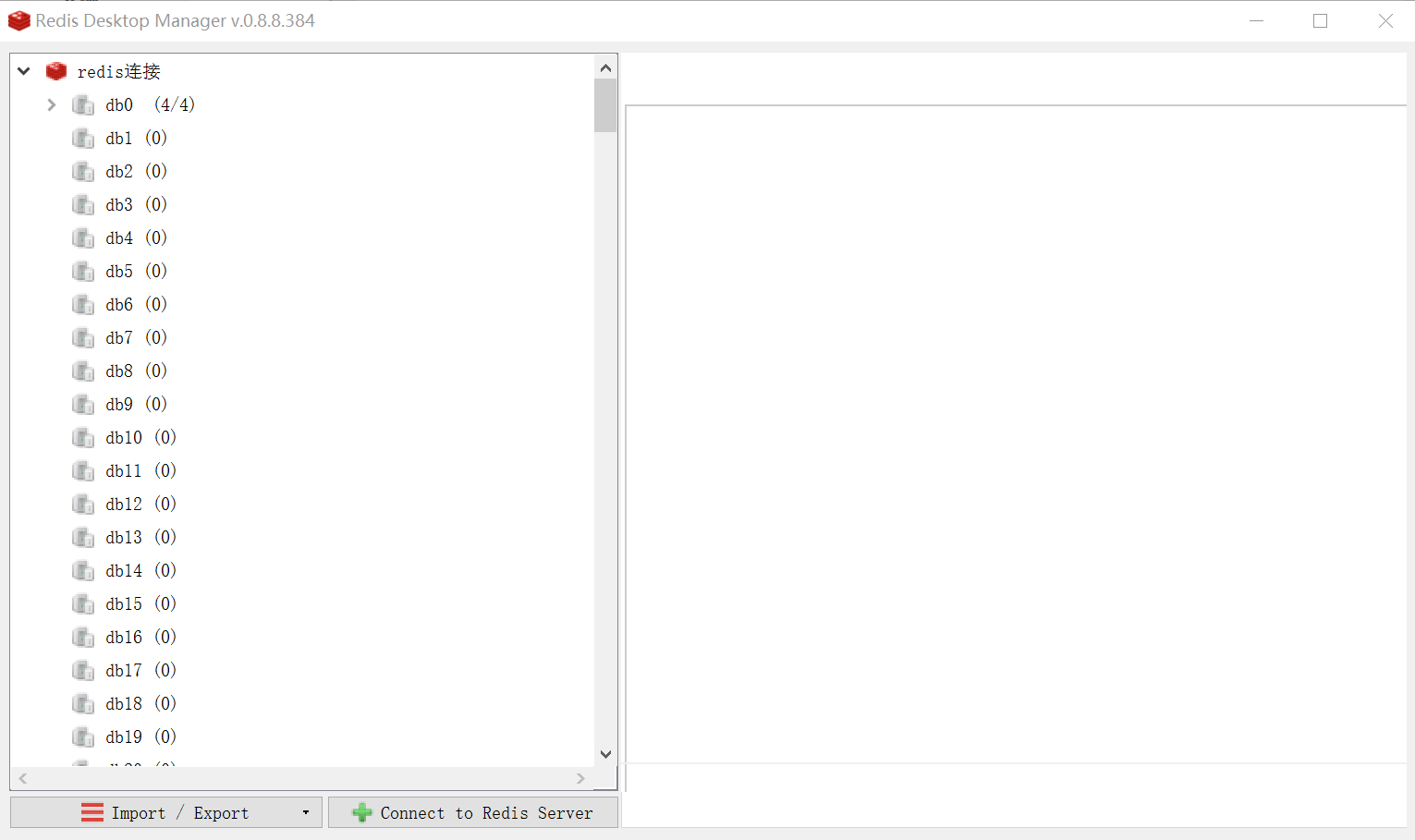The image size is (1415, 840).
Task: Select db0 (4/4) tree row text
Action: click(150, 104)
